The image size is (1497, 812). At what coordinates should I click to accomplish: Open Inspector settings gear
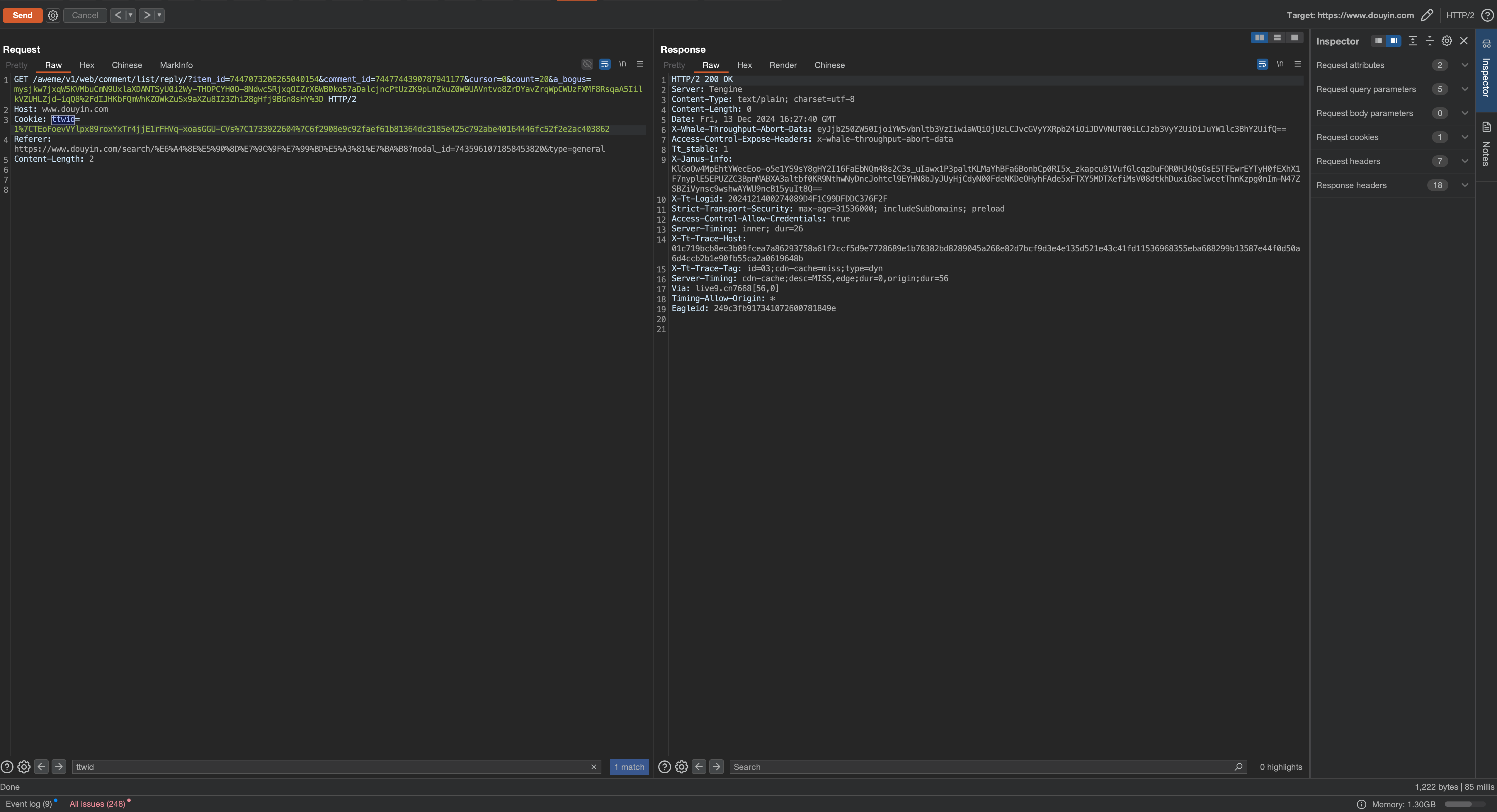coord(1446,41)
